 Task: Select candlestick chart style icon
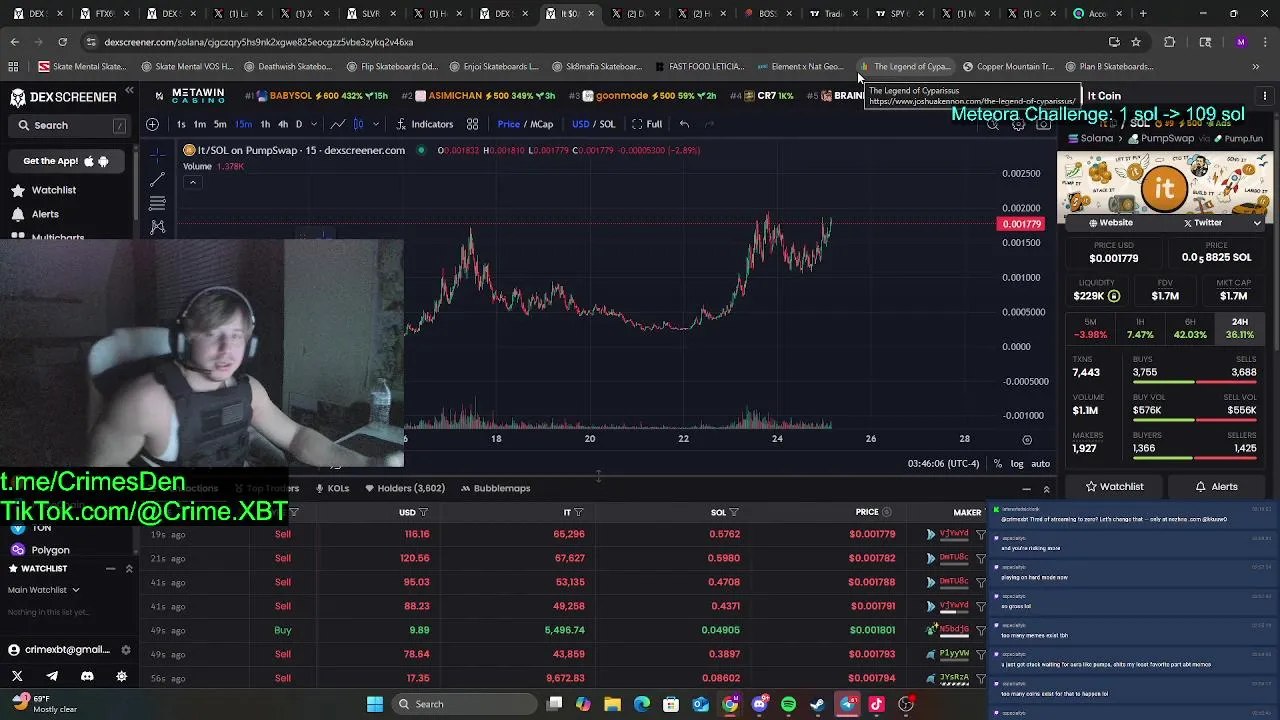click(x=357, y=124)
